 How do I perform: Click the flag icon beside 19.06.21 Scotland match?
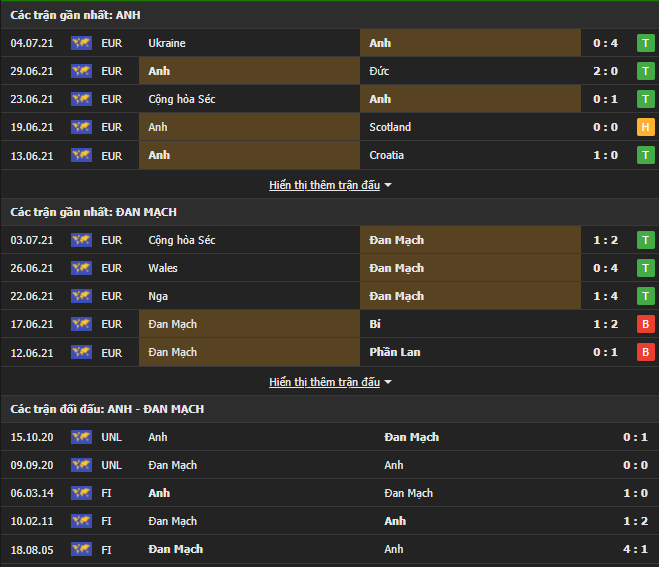[x=81, y=127]
